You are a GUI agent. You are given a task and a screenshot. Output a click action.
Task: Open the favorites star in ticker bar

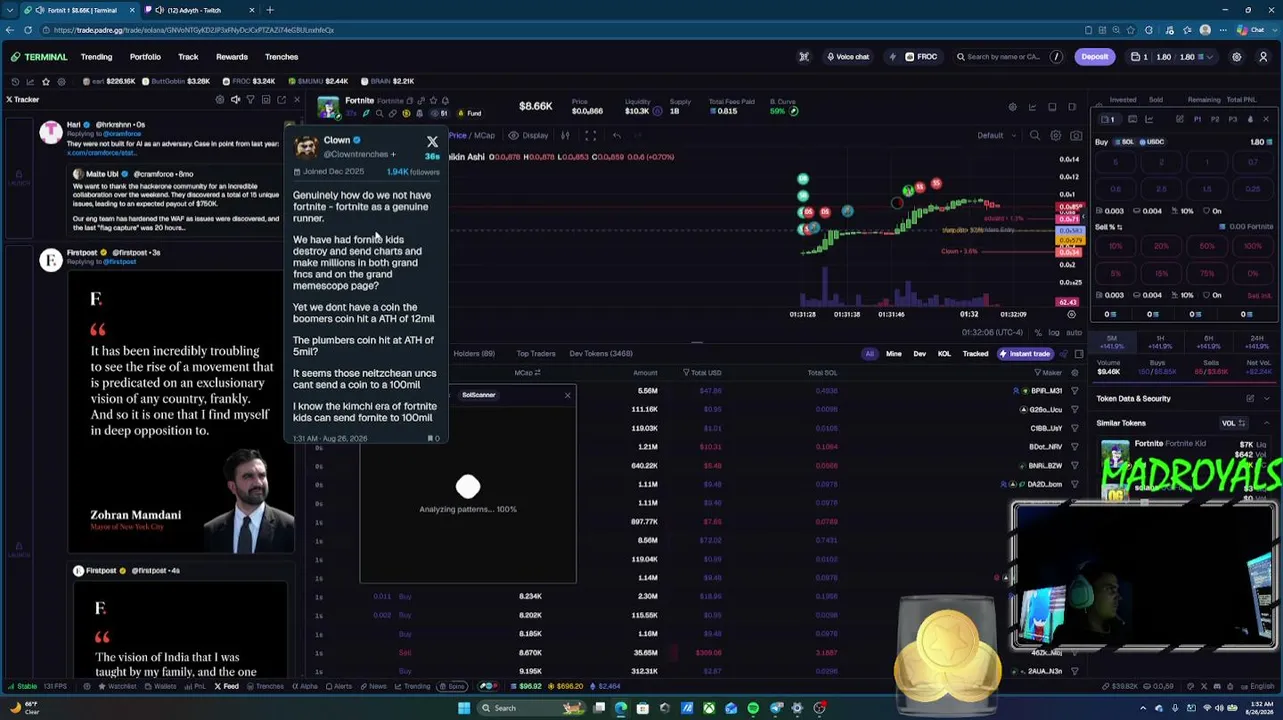[x=45, y=81]
